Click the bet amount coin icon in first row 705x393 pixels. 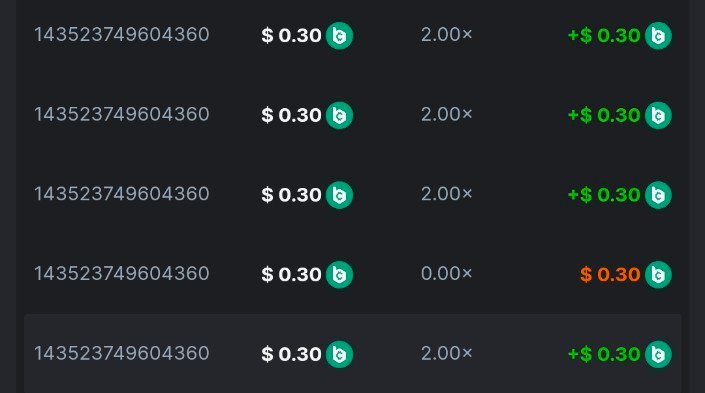pyautogui.click(x=339, y=36)
